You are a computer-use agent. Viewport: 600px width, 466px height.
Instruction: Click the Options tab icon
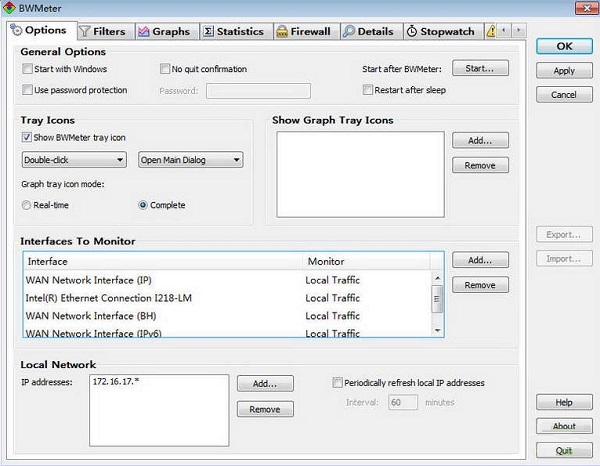point(16,32)
